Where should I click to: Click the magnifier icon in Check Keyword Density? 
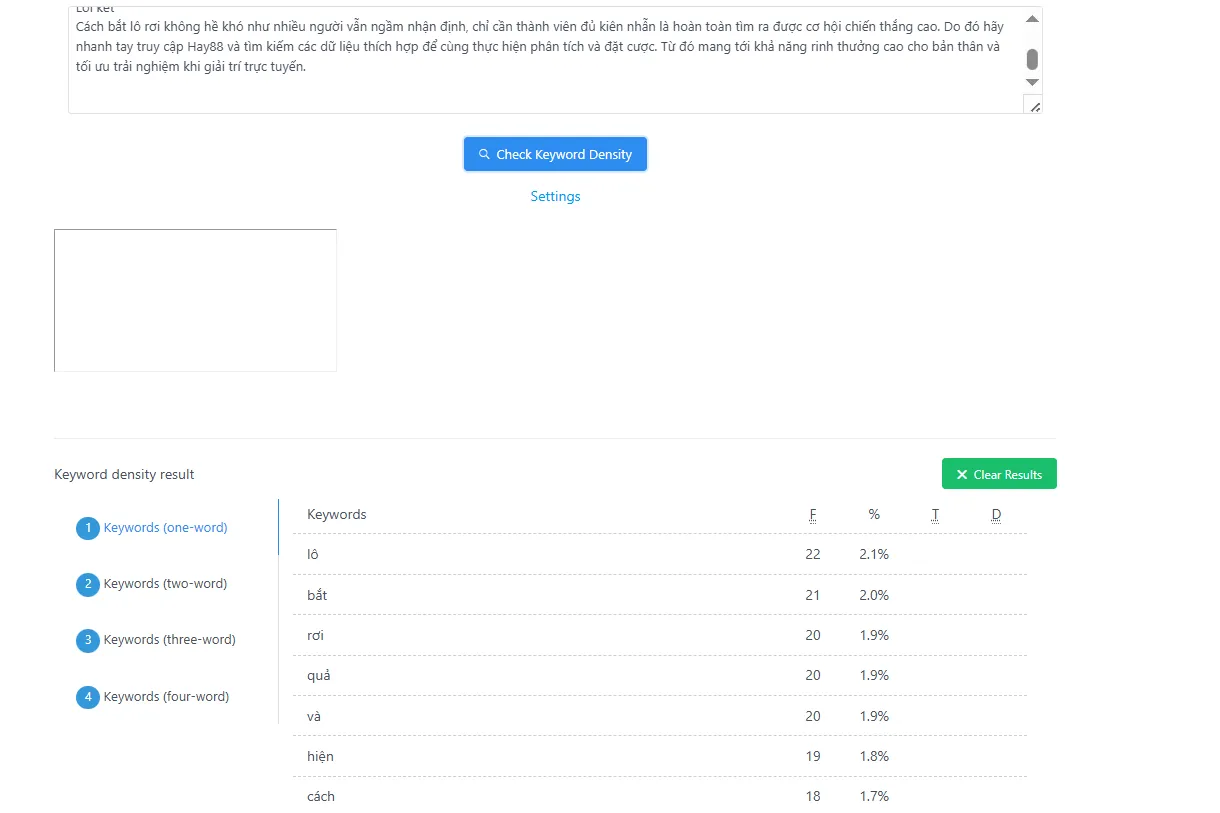pyautogui.click(x=484, y=155)
